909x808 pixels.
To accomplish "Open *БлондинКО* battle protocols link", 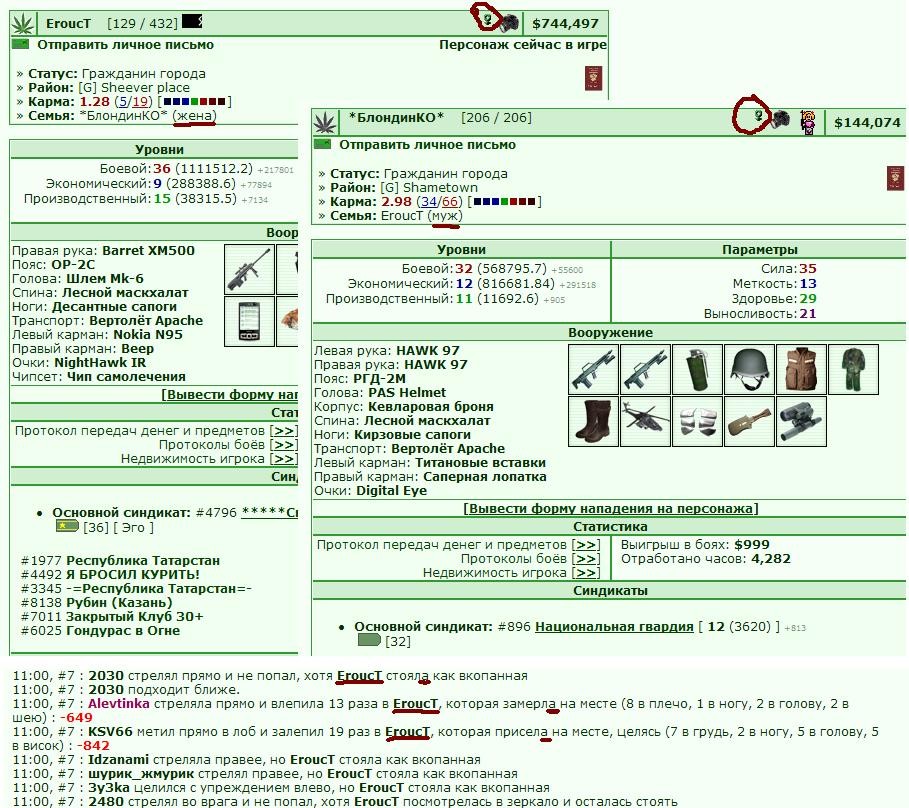I will (x=586, y=559).
